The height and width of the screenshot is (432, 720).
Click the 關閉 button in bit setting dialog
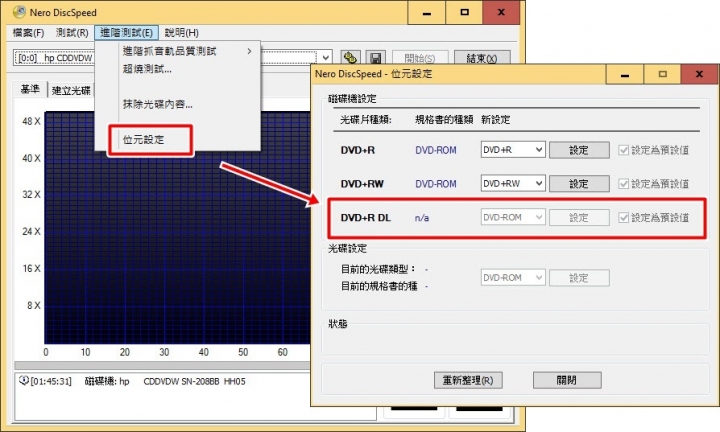pyautogui.click(x=567, y=380)
